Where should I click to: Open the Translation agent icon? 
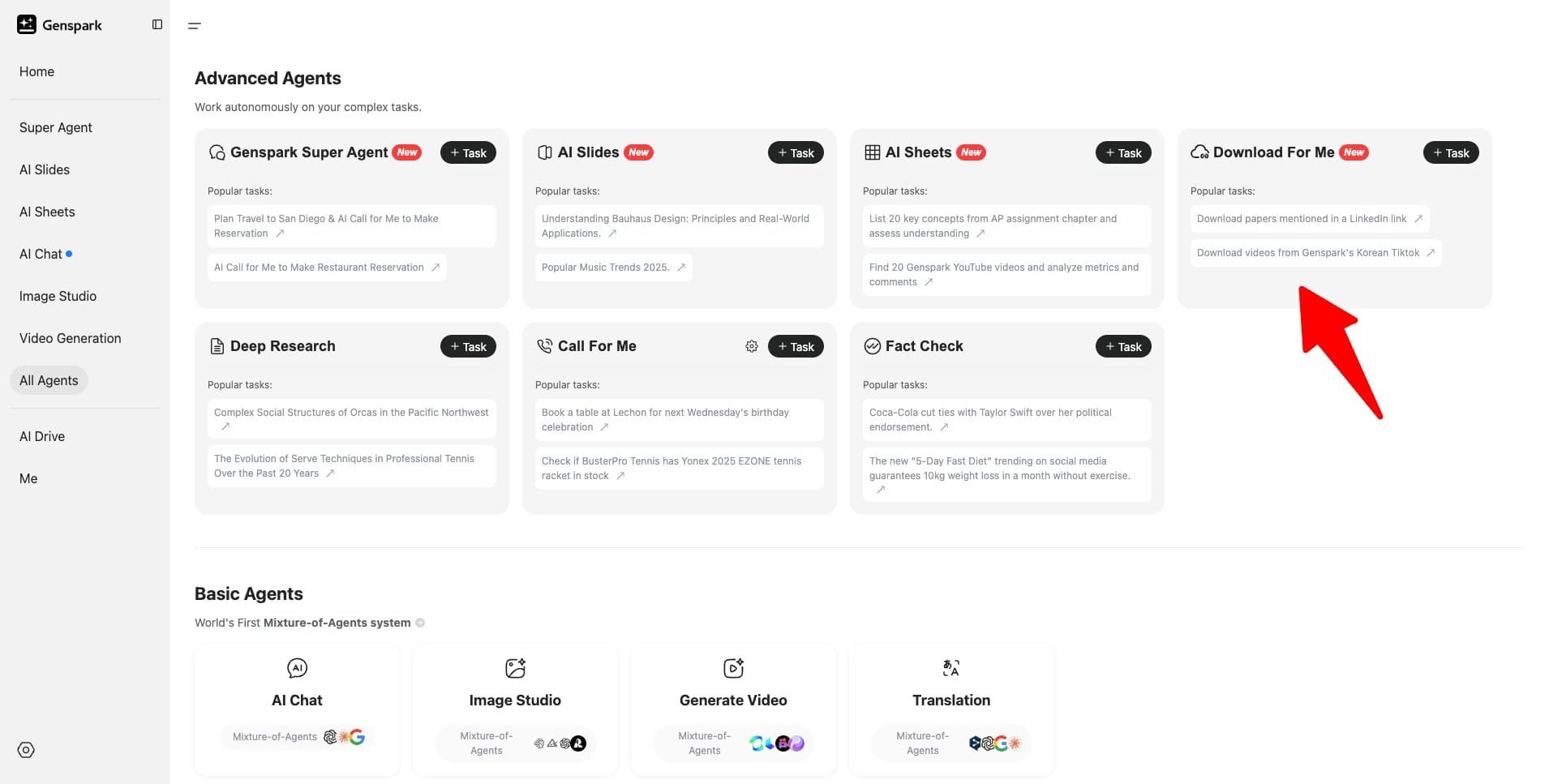[x=951, y=668]
